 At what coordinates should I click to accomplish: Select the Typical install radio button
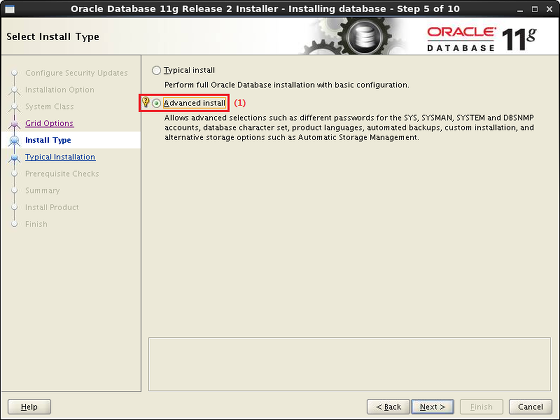[156, 70]
